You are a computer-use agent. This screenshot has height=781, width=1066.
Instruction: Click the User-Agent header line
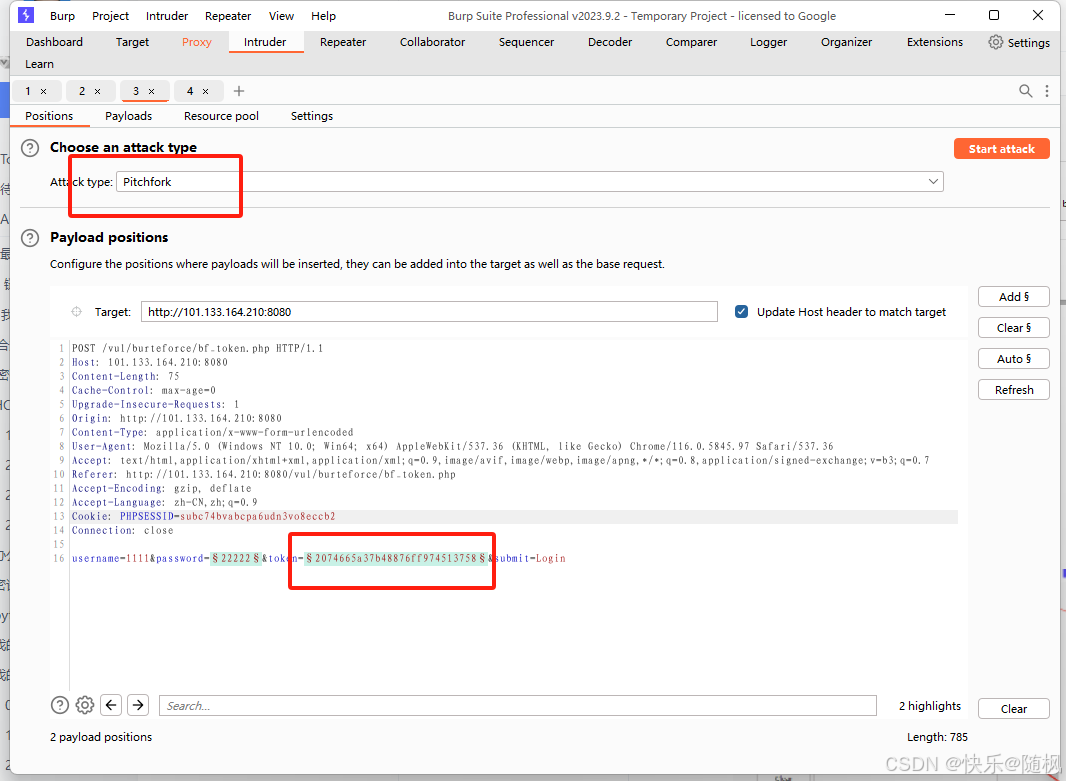pyautogui.click(x=452, y=446)
